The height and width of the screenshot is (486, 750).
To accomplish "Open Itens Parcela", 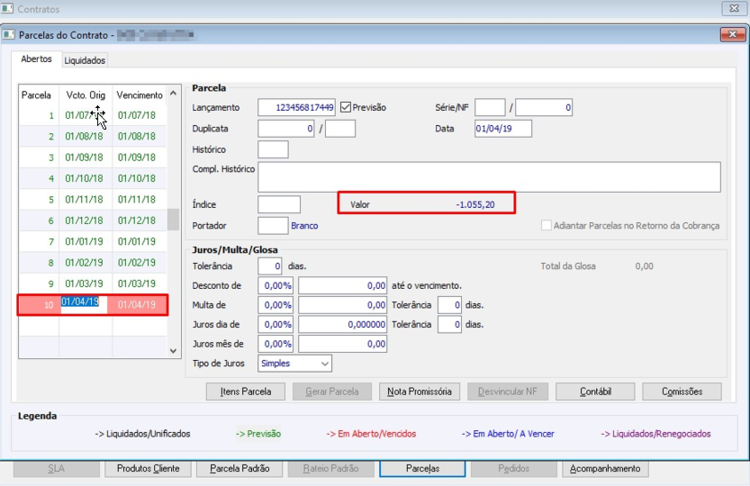I will (245, 391).
